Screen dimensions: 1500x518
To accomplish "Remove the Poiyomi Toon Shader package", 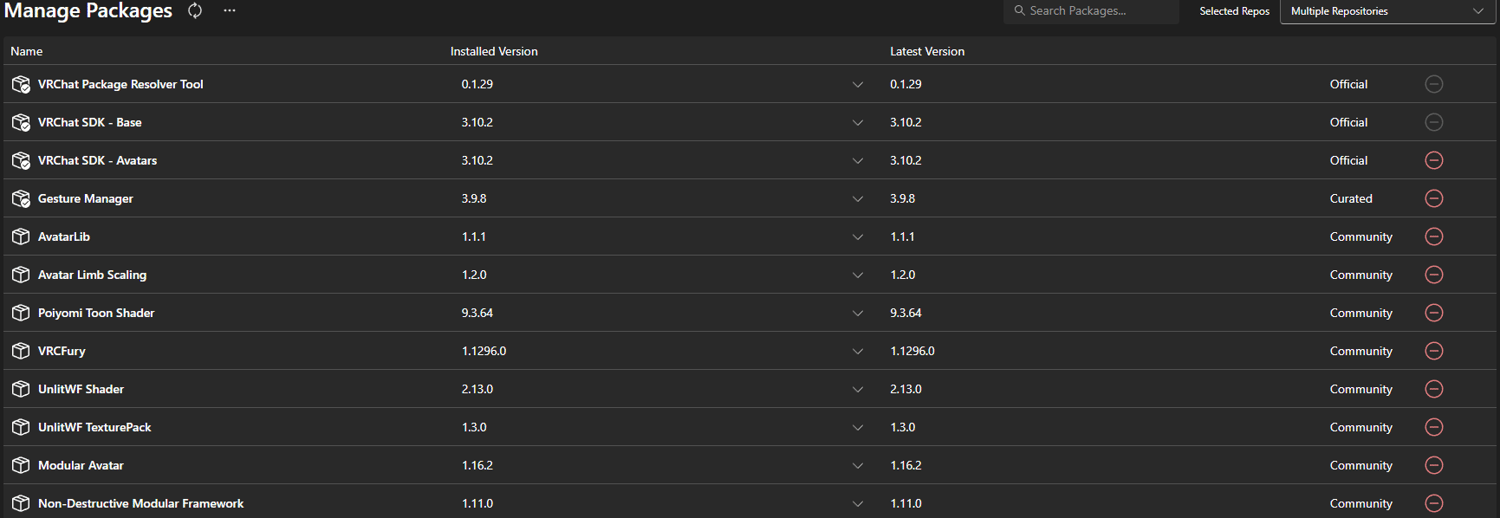I will 1434,313.
